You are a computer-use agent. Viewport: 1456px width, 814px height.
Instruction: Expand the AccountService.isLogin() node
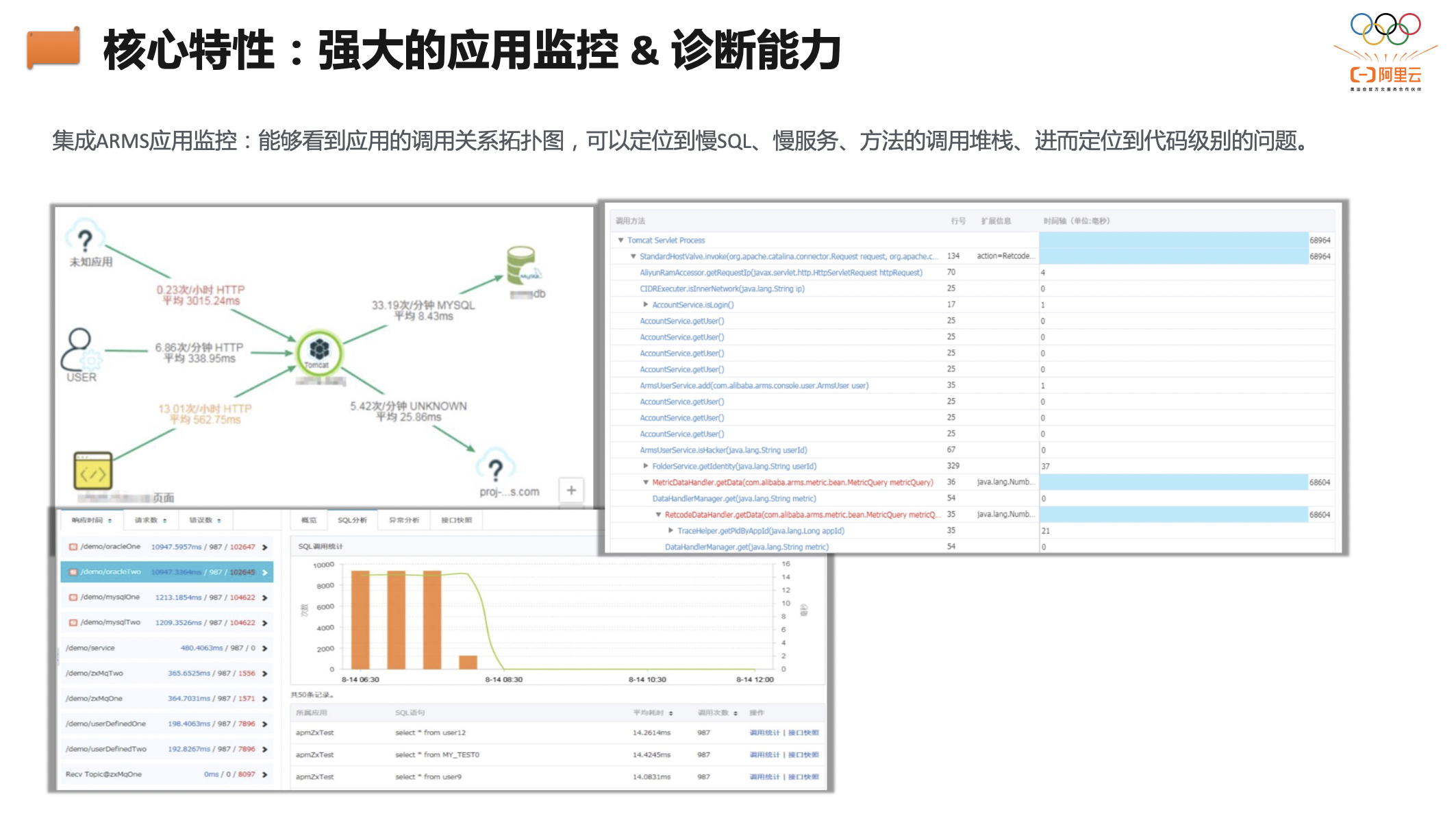pos(645,305)
